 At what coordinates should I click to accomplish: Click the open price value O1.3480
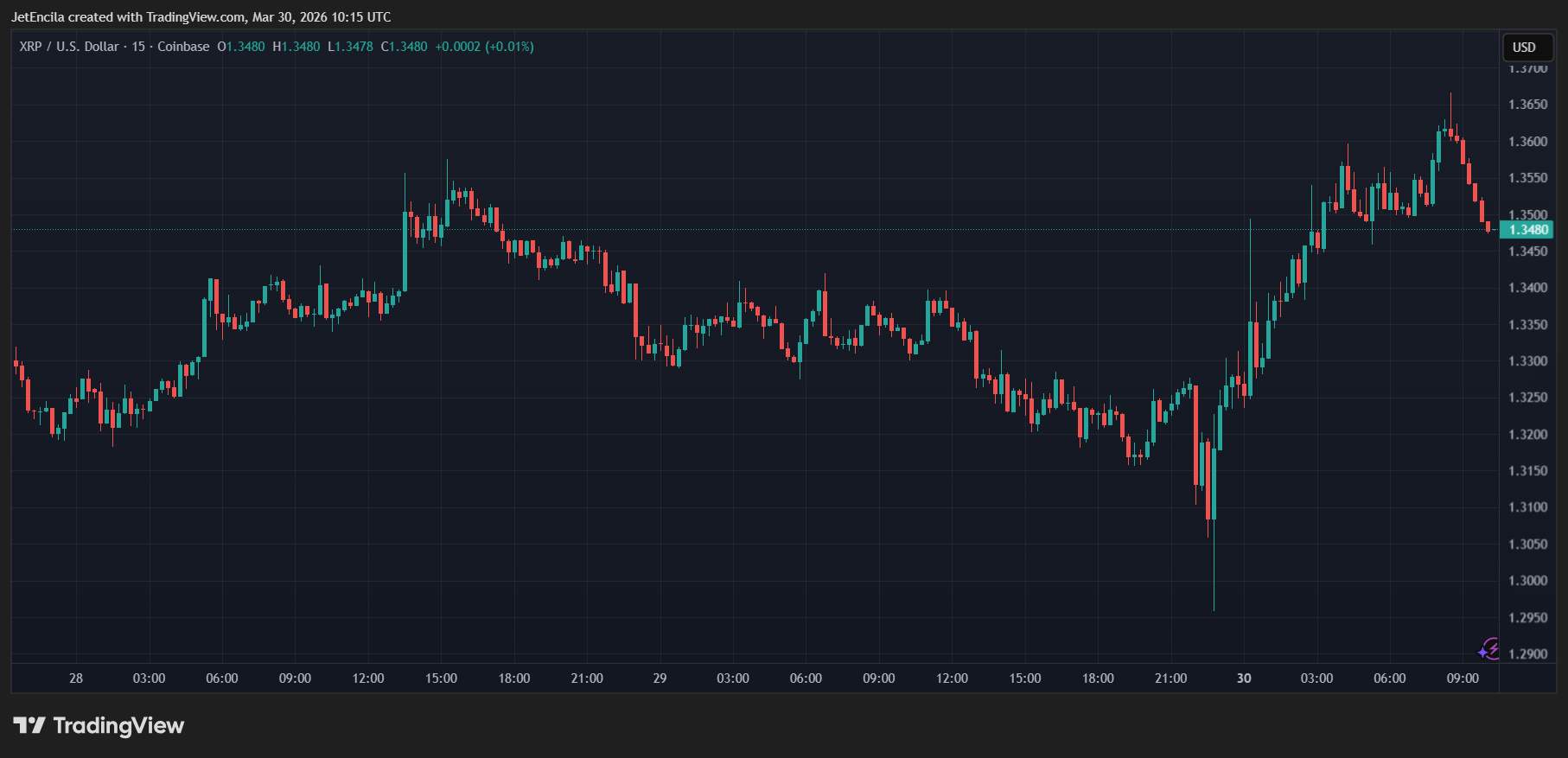coord(241,47)
